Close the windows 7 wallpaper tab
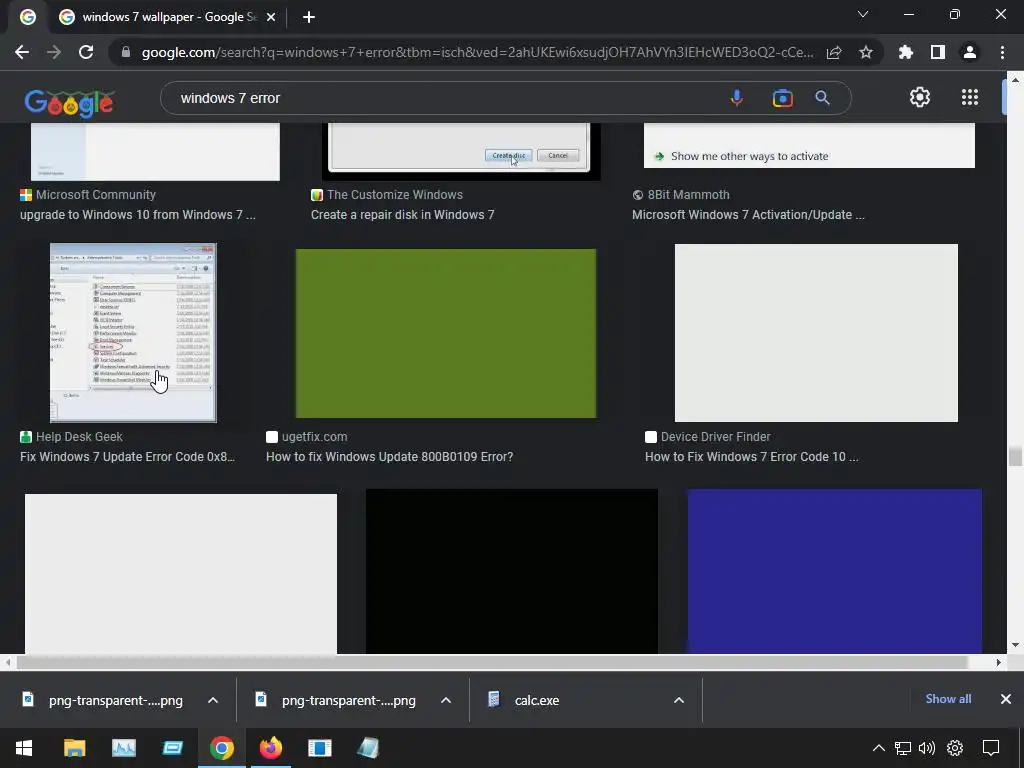The width and height of the screenshot is (1024, 768). pos(271,17)
